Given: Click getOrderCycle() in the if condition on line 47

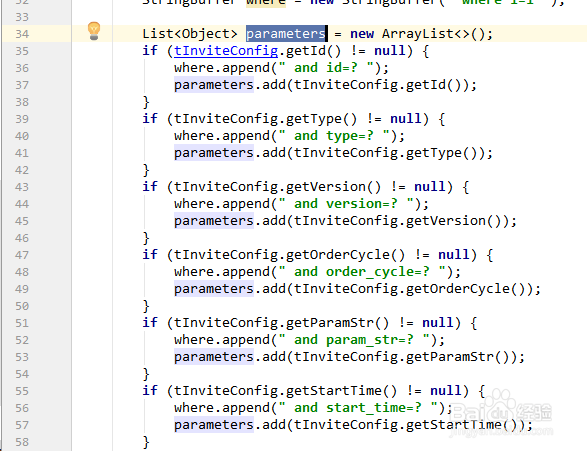Looking at the screenshot, I should pyautogui.click(x=346, y=255).
